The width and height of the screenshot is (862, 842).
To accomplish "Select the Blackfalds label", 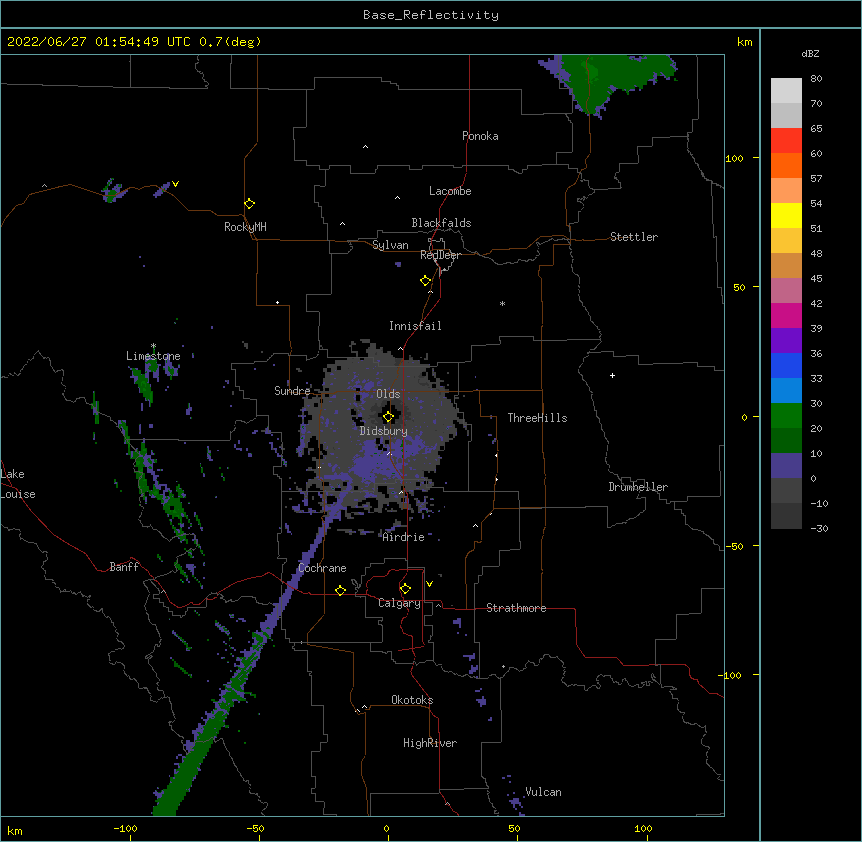I will [441, 223].
